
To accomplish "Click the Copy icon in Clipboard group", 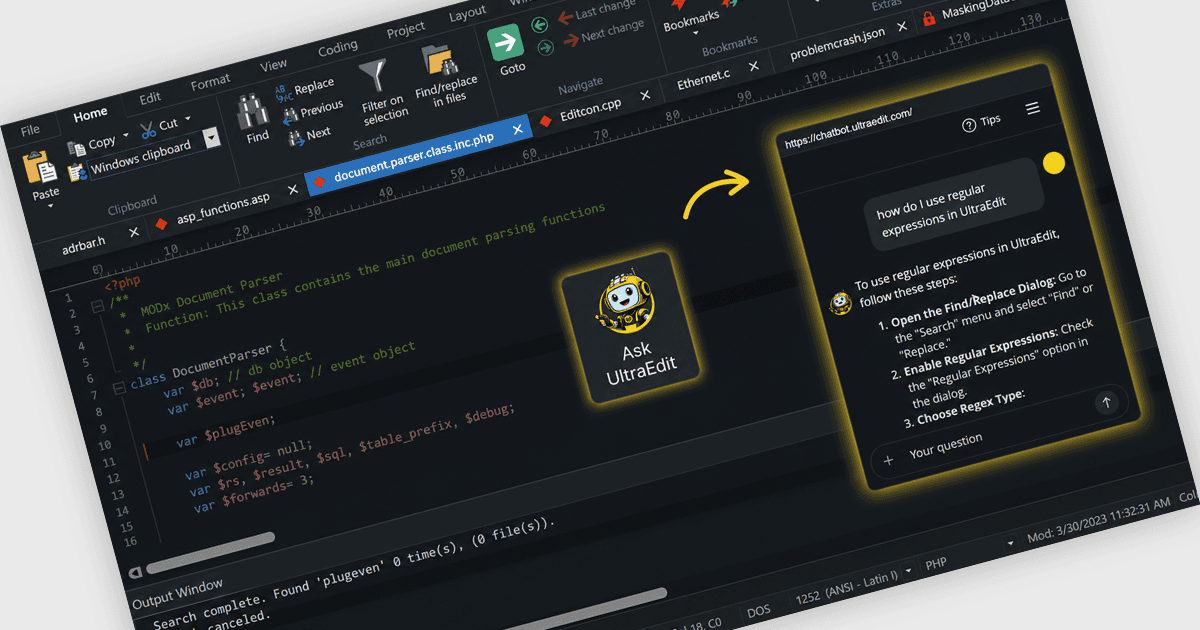I will coord(76,148).
